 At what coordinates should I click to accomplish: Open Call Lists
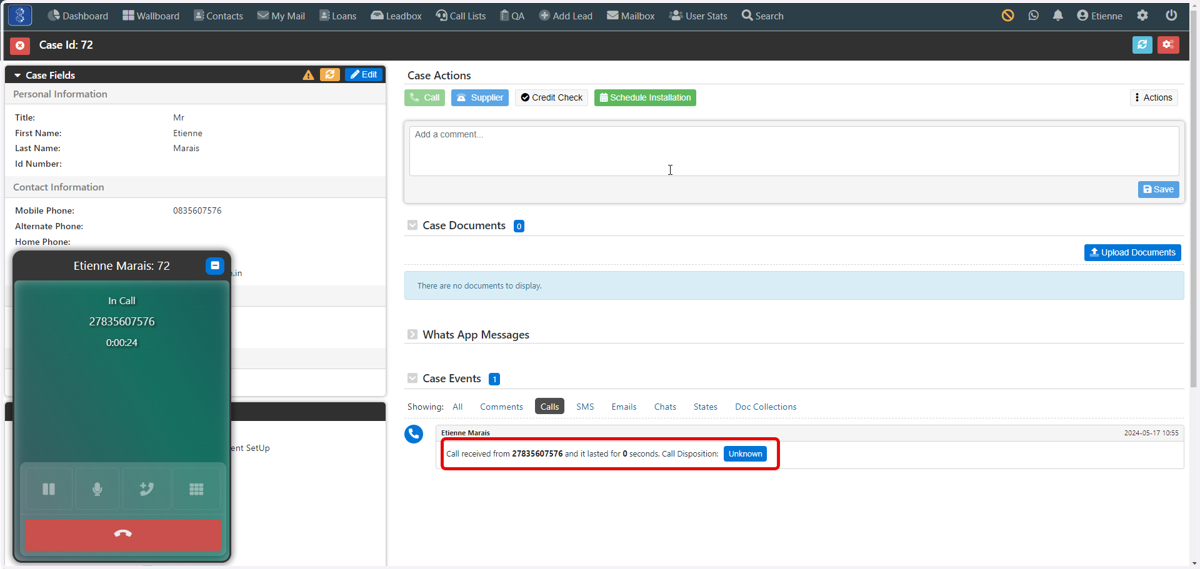461,16
